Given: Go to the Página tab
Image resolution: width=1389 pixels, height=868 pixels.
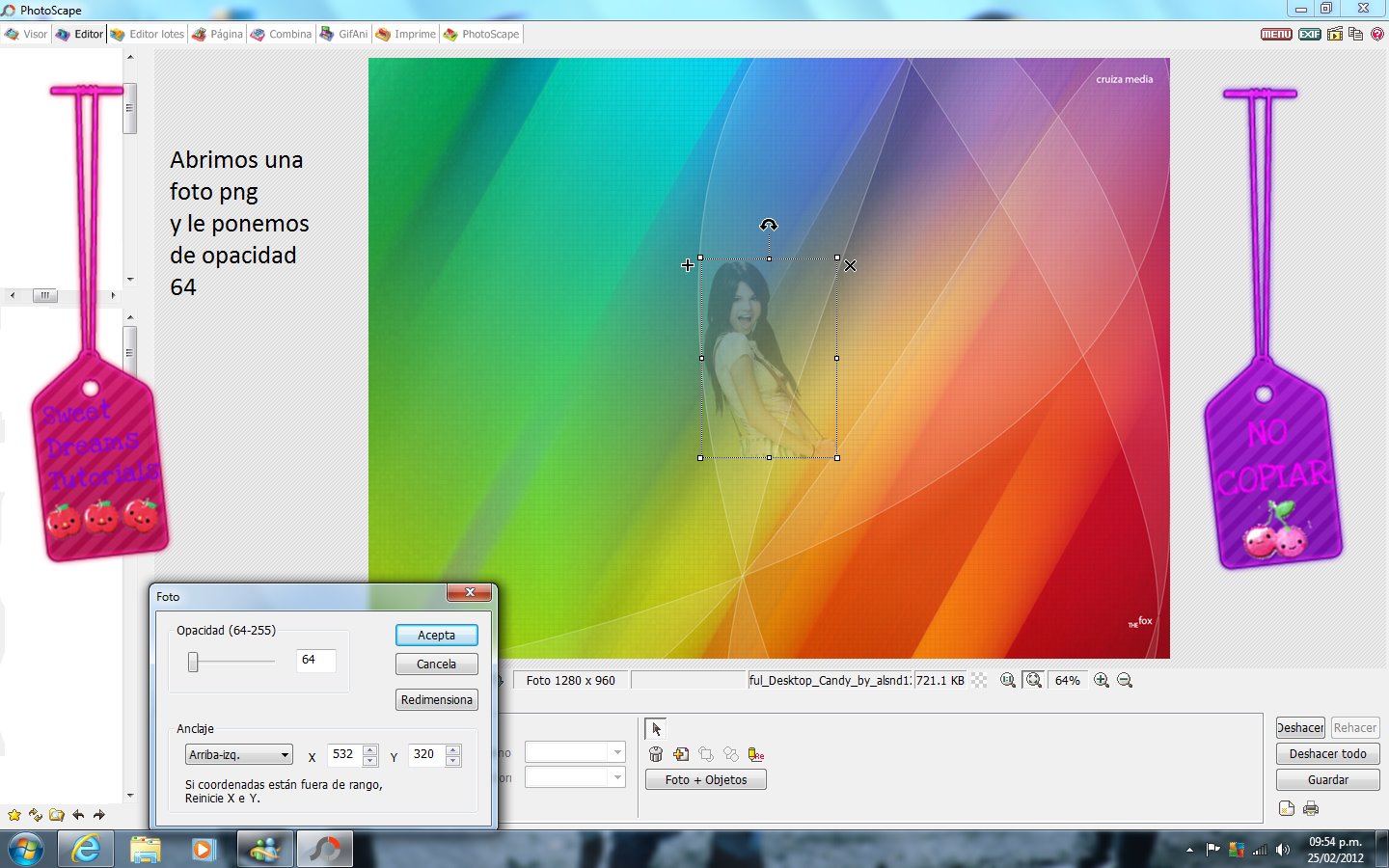Looking at the screenshot, I should click(x=217, y=34).
